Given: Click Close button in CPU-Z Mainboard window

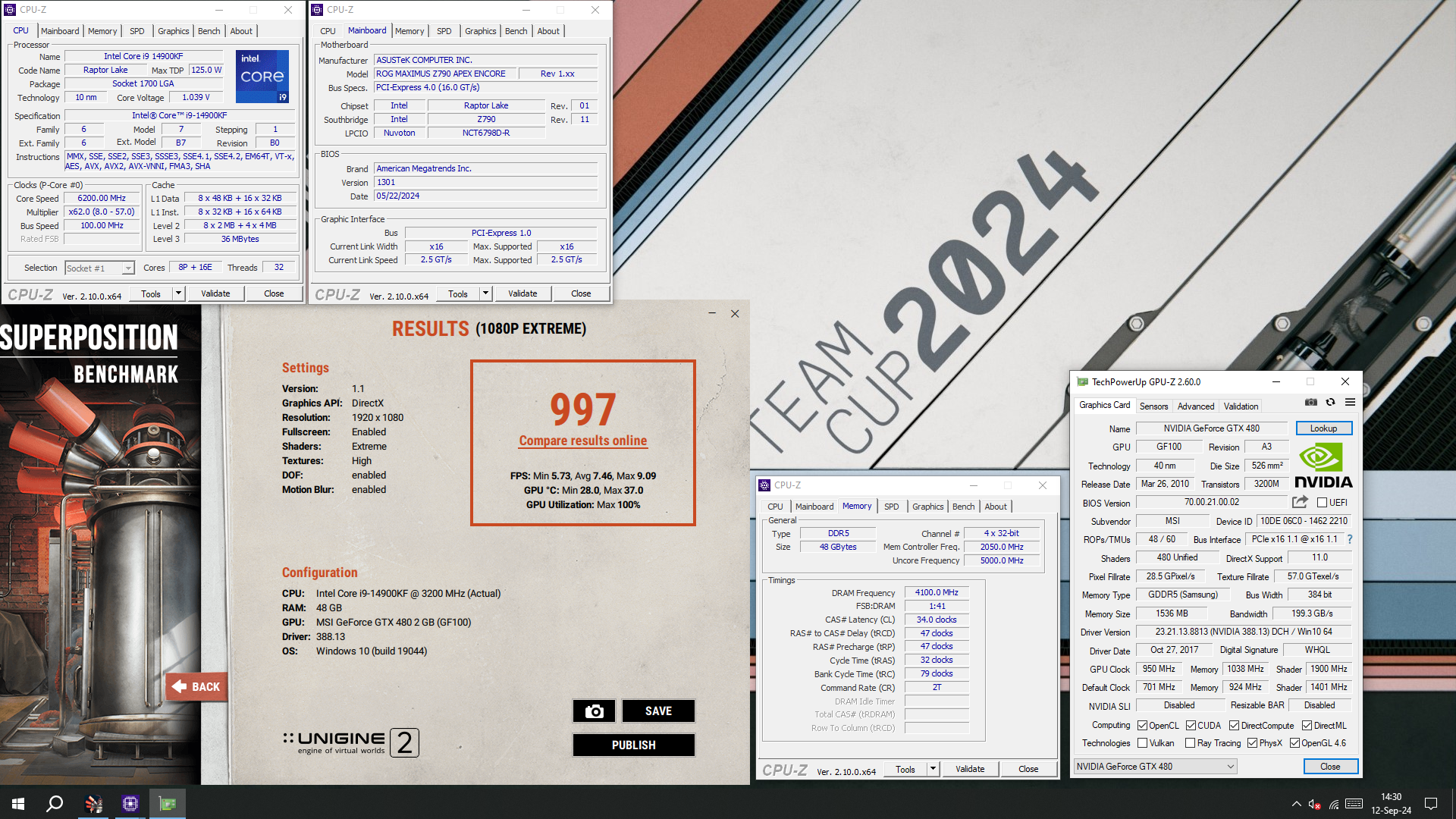Looking at the screenshot, I should tap(581, 293).
